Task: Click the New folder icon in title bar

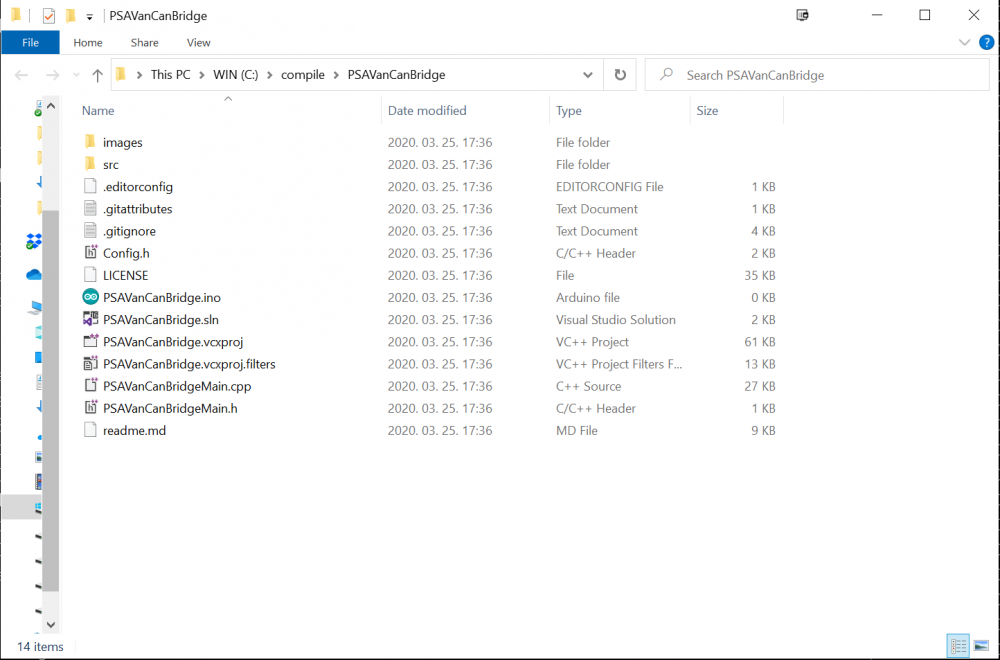Action: point(71,15)
